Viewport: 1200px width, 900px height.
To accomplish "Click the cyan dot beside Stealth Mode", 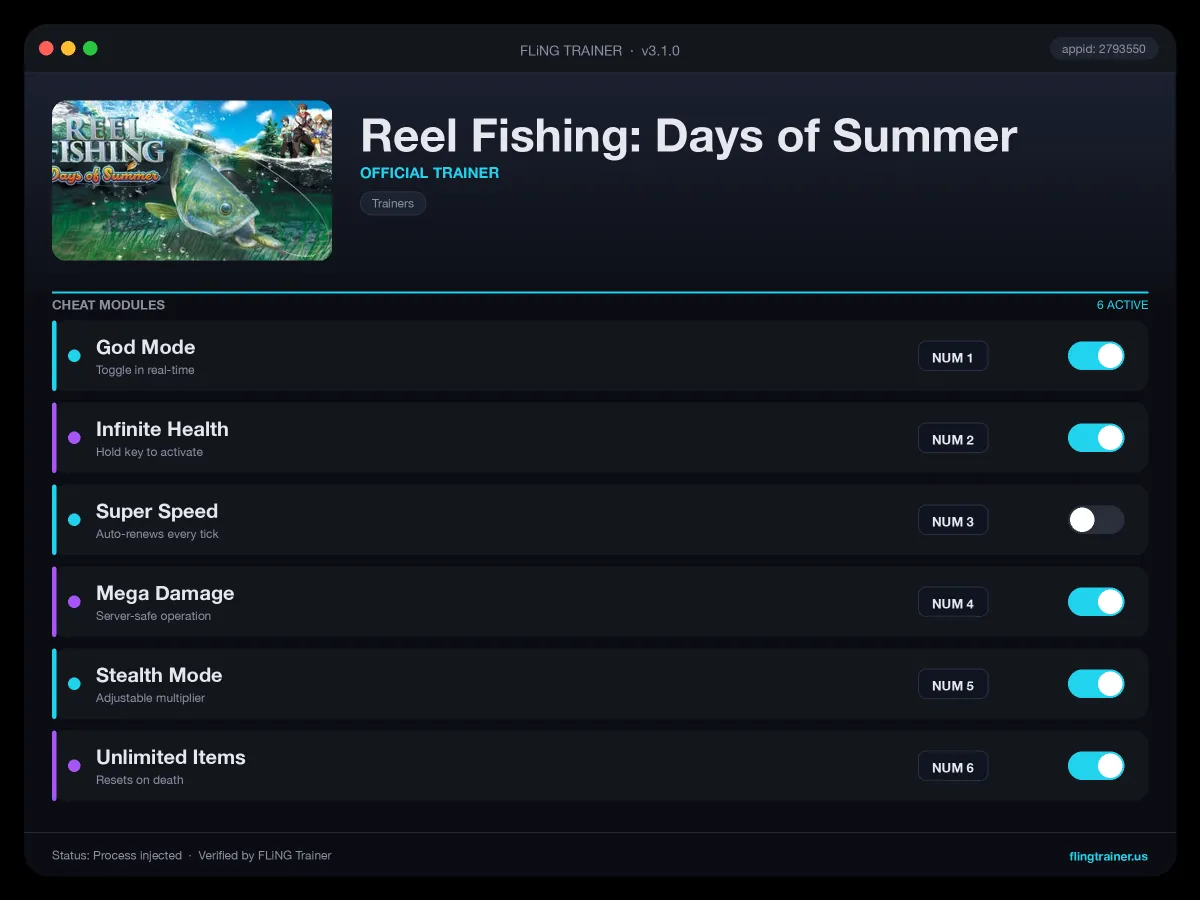I will (x=74, y=684).
